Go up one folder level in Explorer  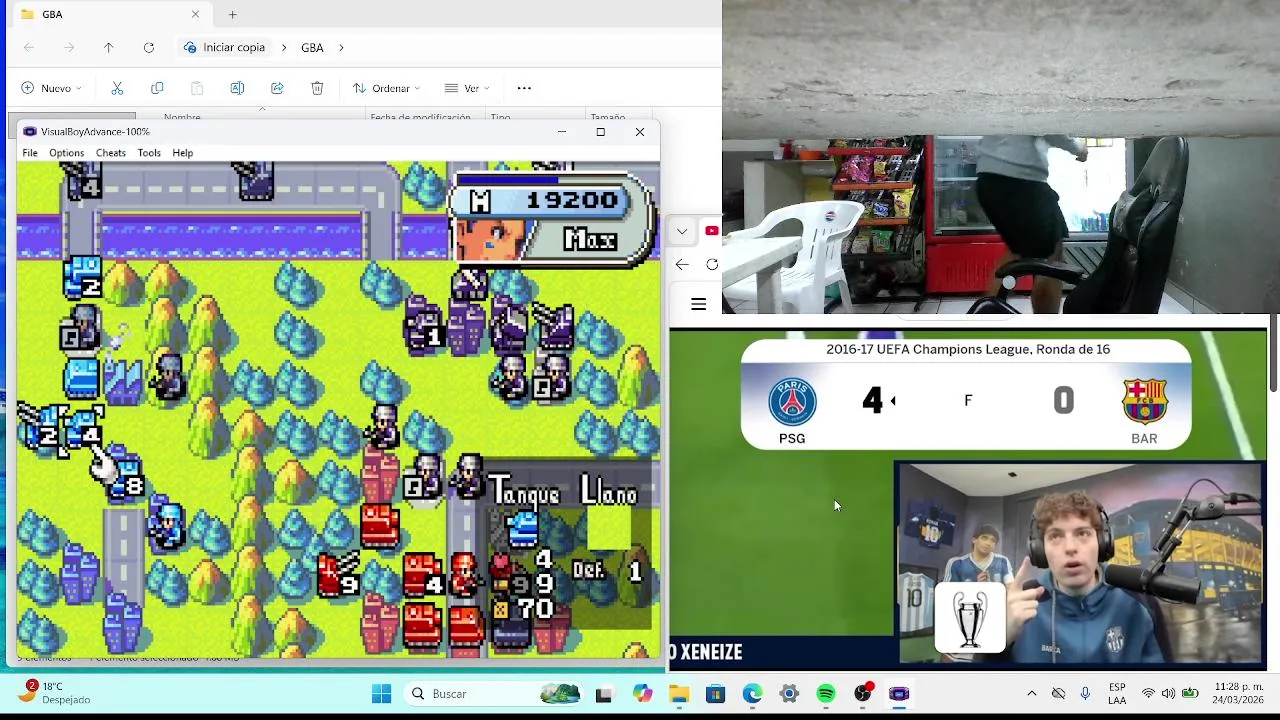tap(108, 47)
